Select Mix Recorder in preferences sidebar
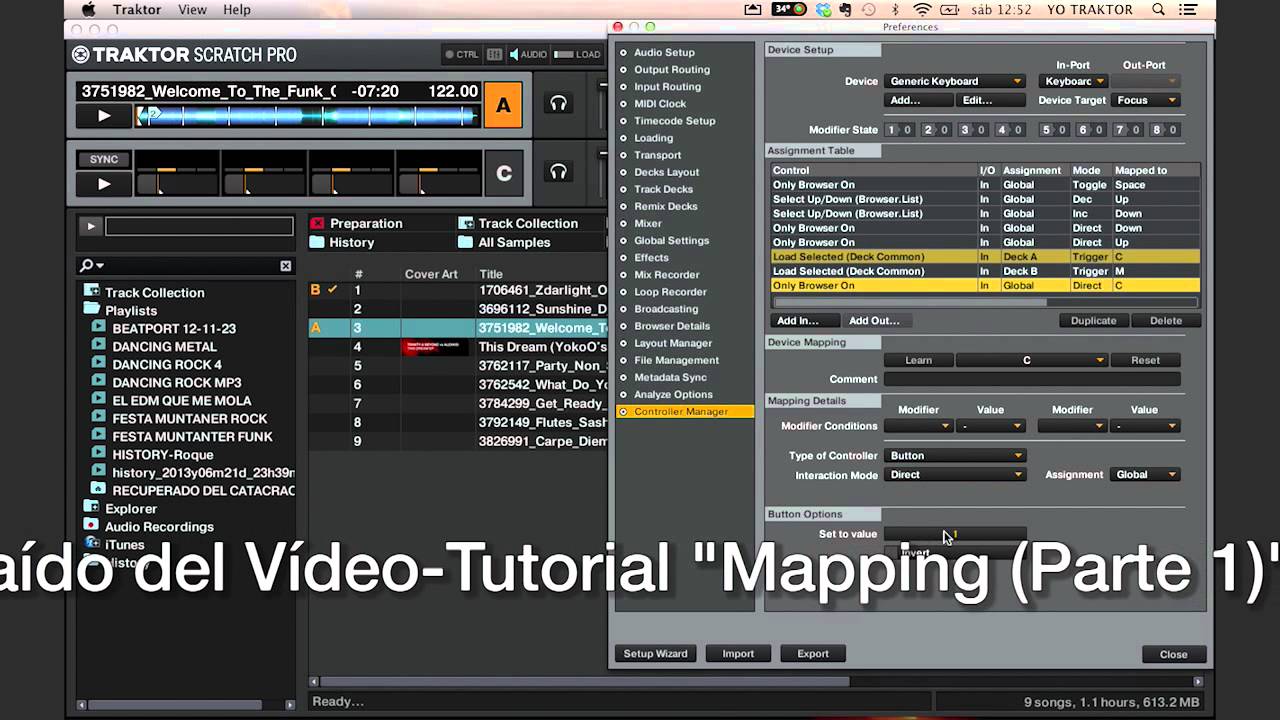 (666, 275)
